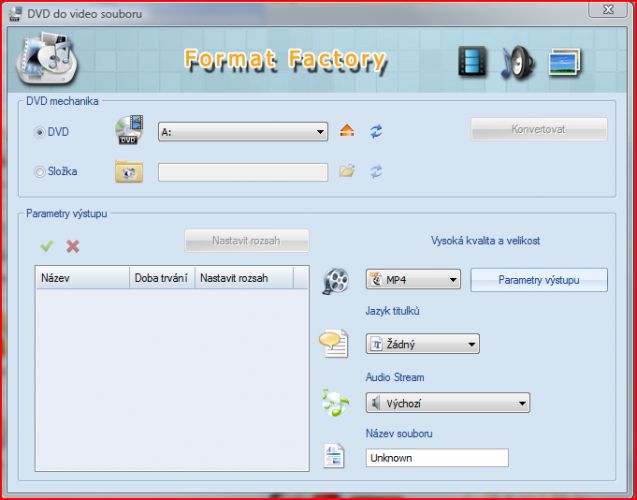Image resolution: width=637 pixels, height=500 pixels.
Task: Open the MP4 output format dropdown
Action: point(413,279)
